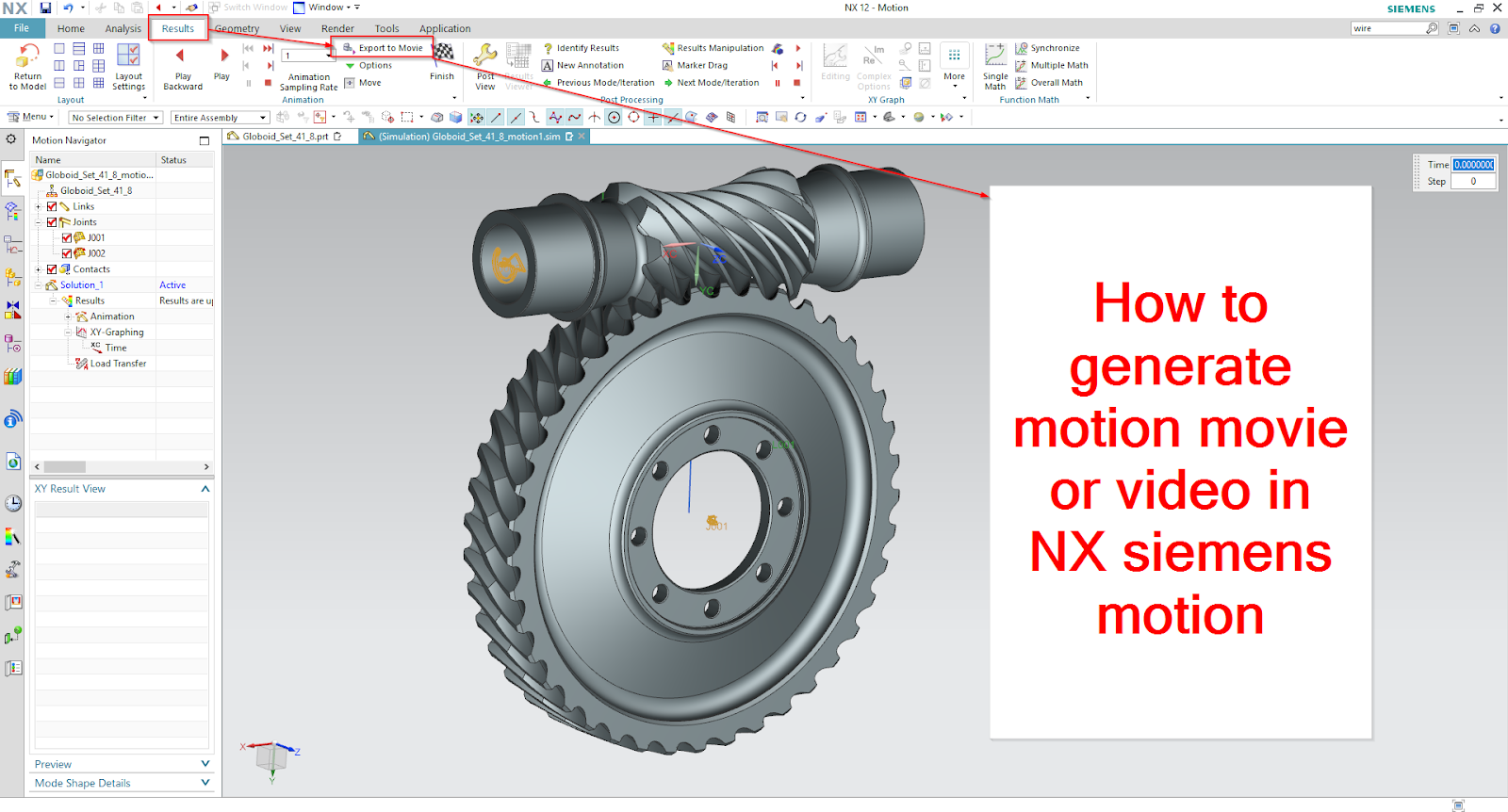
Task: Open animation Options
Action: tap(368, 65)
